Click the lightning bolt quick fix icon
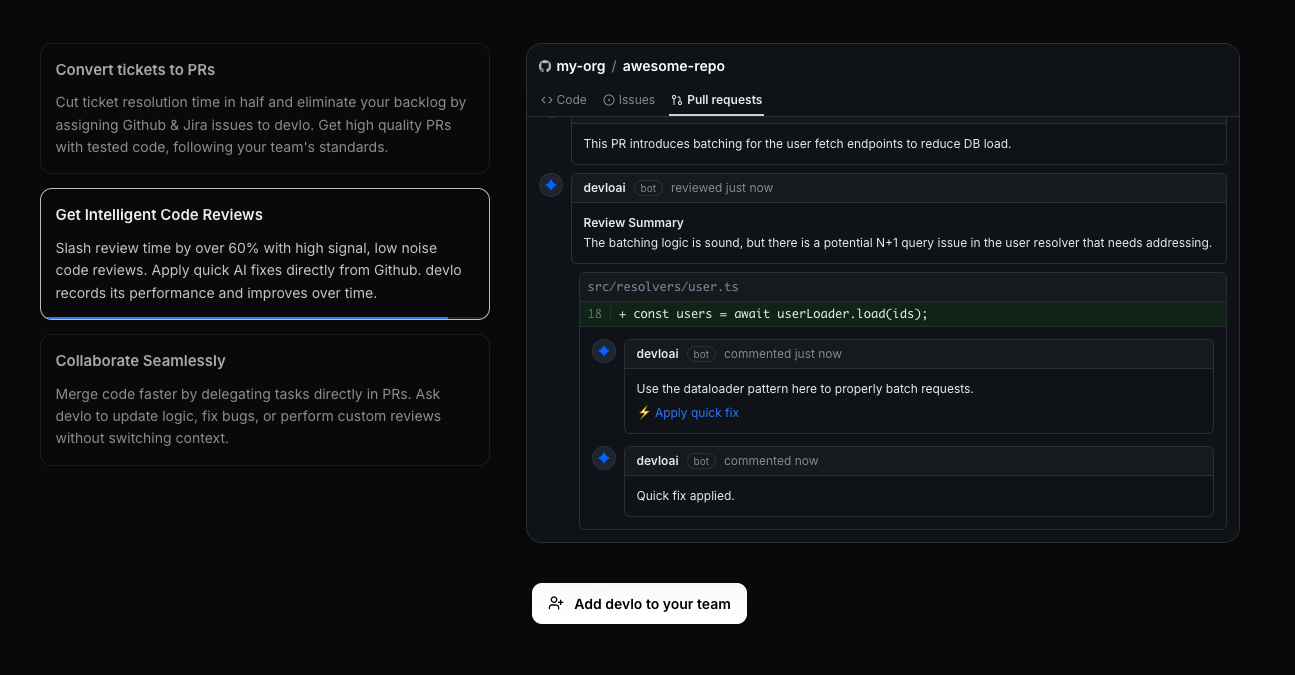This screenshot has height=675, width=1295. tap(644, 413)
